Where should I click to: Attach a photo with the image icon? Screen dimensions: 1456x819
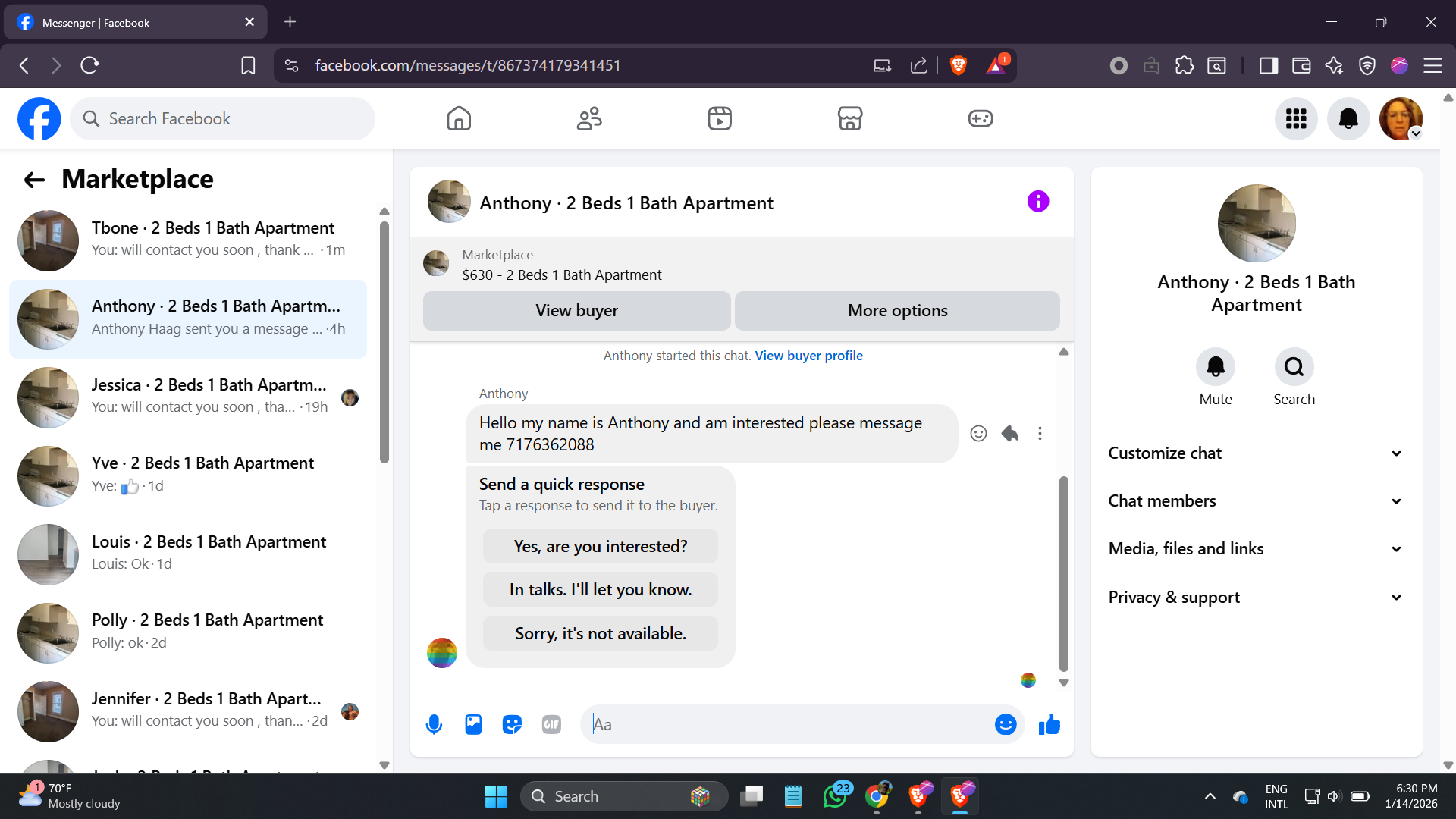473,725
